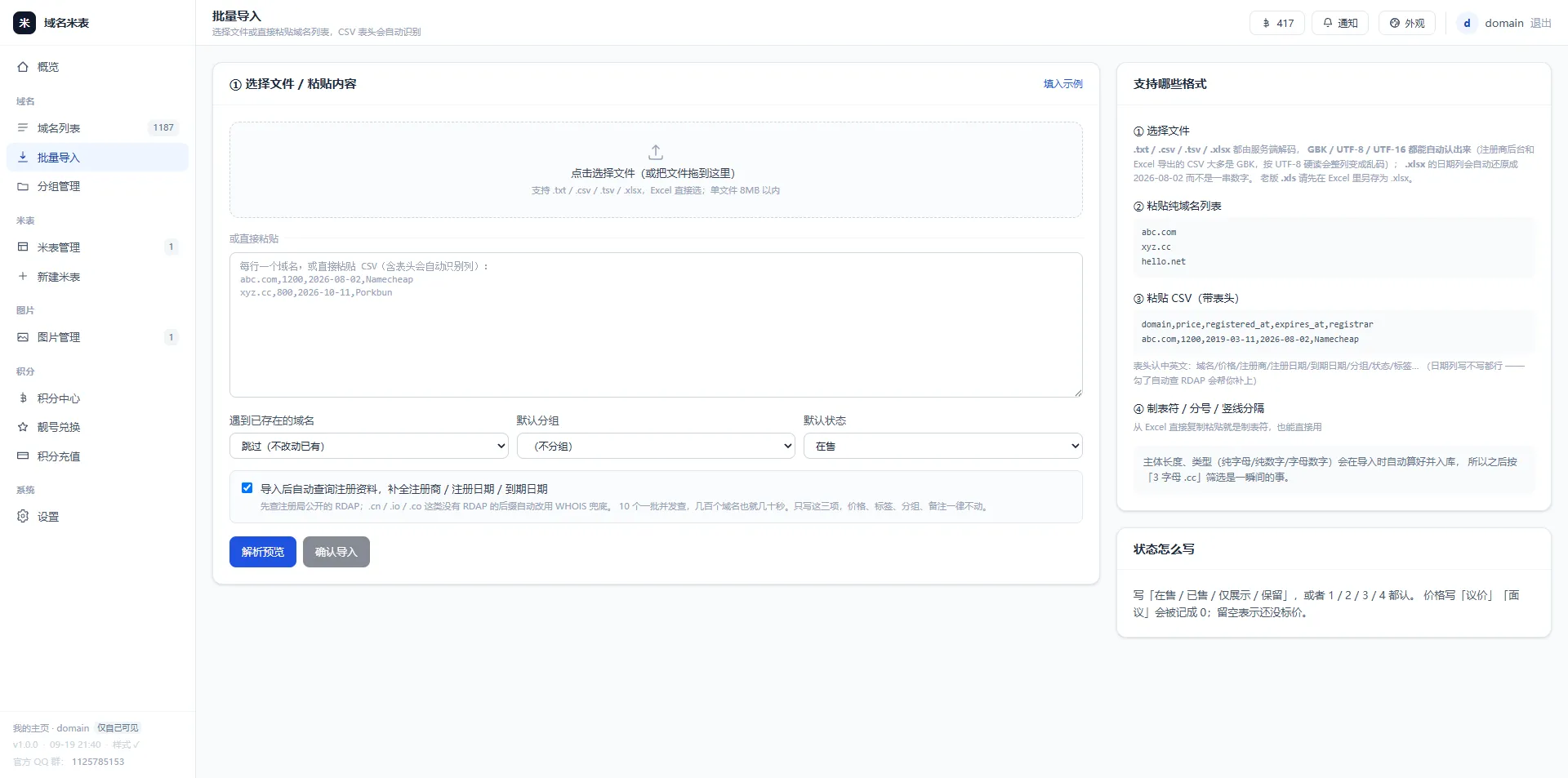This screenshot has height=778, width=1568.
Task: Click the 仅自己可见 badge
Action: coord(118,728)
